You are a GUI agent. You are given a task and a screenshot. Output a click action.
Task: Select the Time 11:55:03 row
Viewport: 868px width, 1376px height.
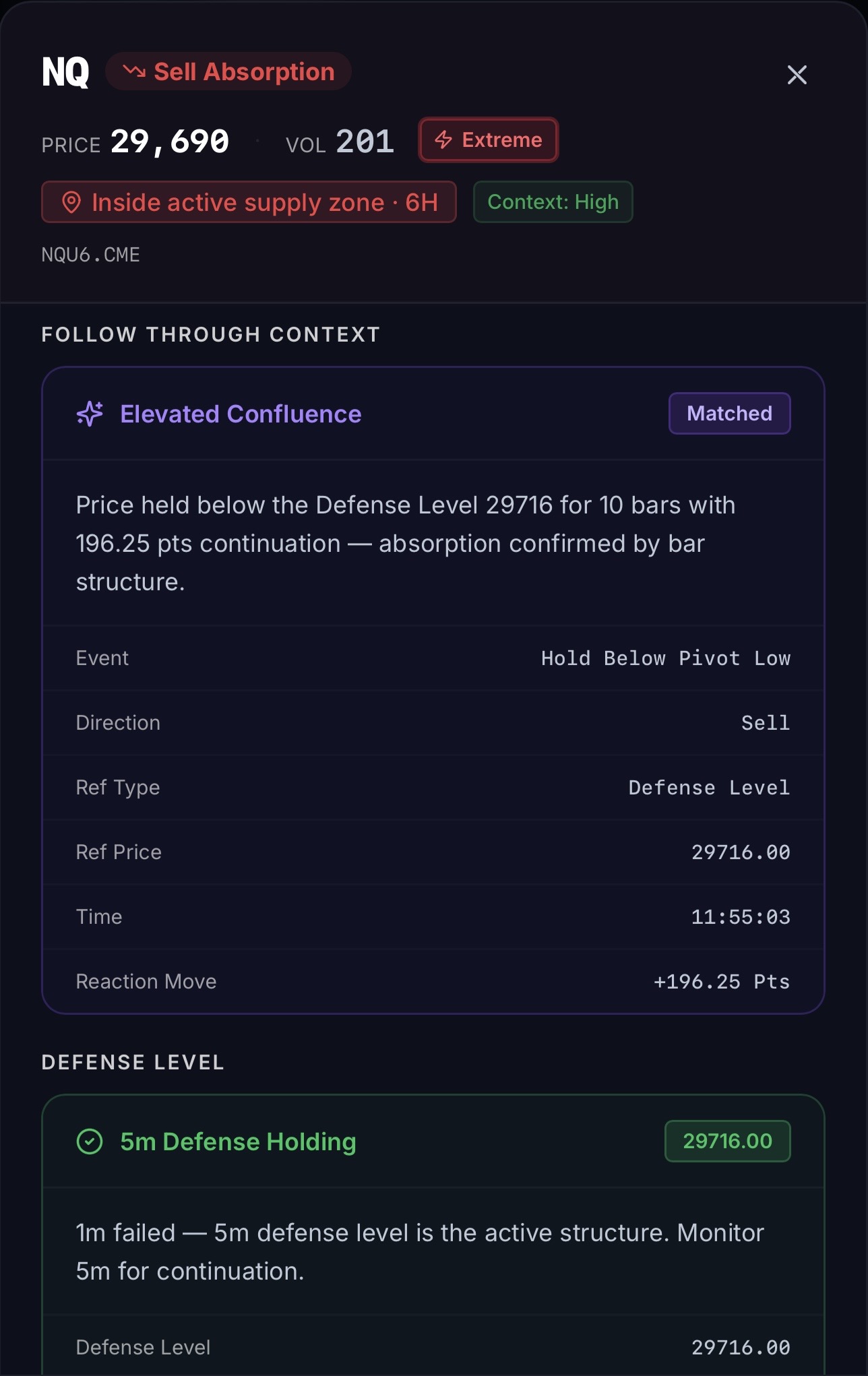coord(433,917)
